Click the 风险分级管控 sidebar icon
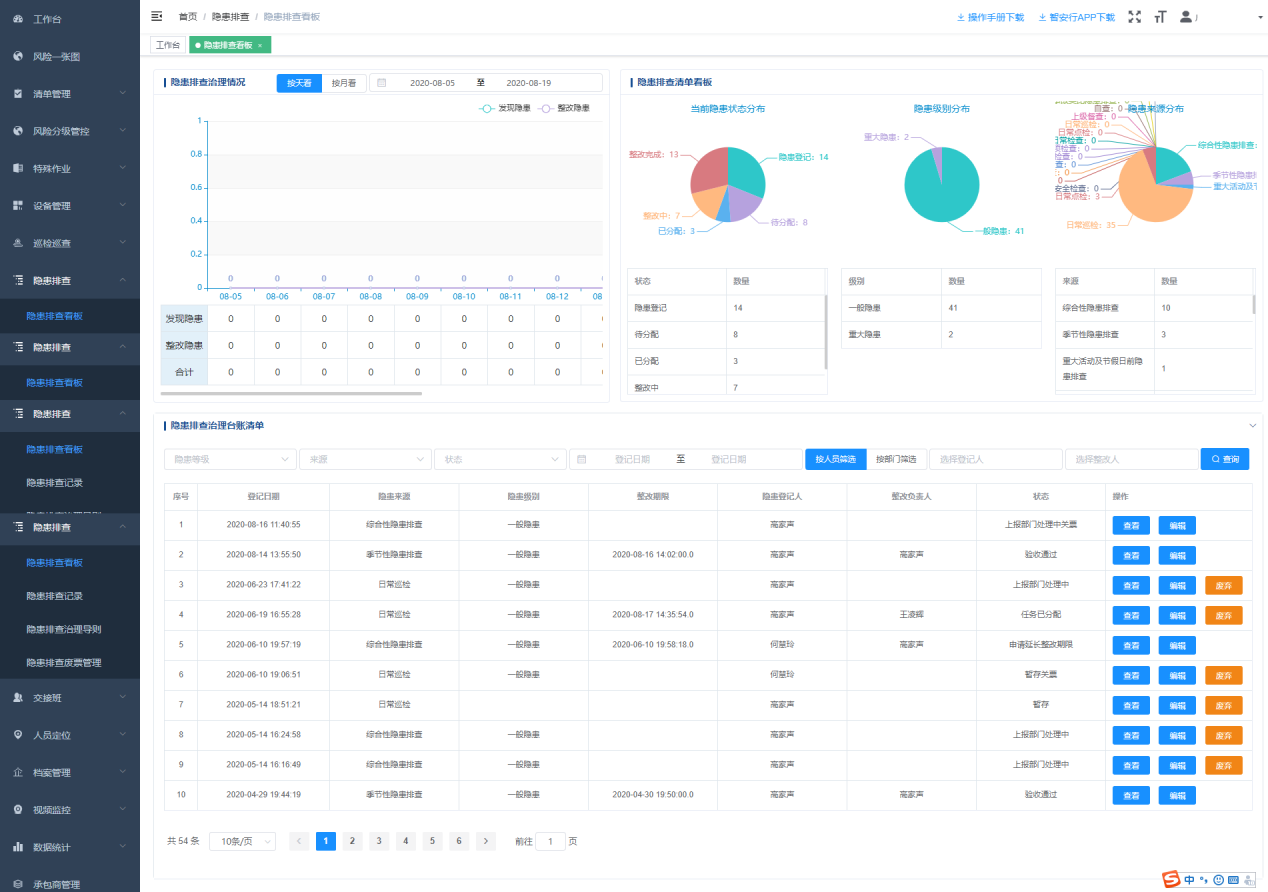Viewport: 1268px width, 892px height. 18,131
